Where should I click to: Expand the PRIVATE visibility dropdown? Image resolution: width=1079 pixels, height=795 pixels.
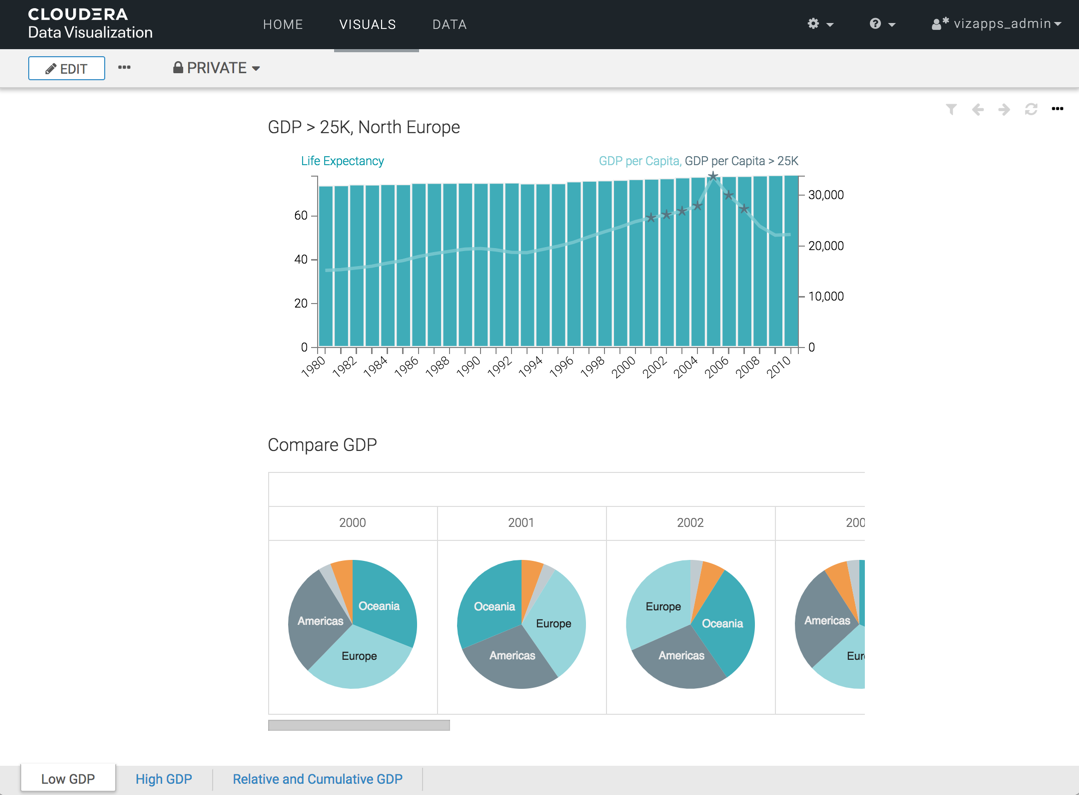tap(217, 68)
